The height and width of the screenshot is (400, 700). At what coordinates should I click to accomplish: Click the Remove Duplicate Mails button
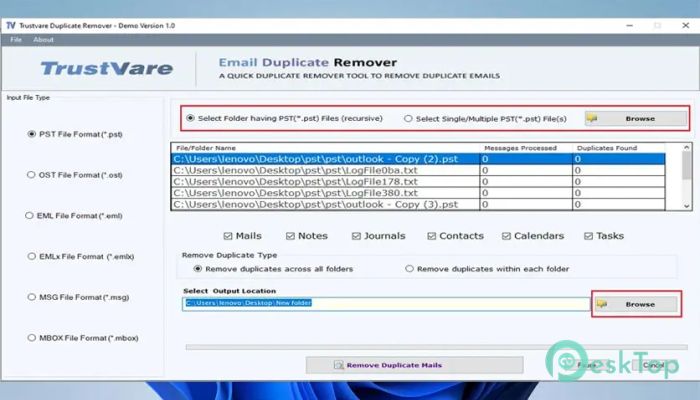point(414,365)
